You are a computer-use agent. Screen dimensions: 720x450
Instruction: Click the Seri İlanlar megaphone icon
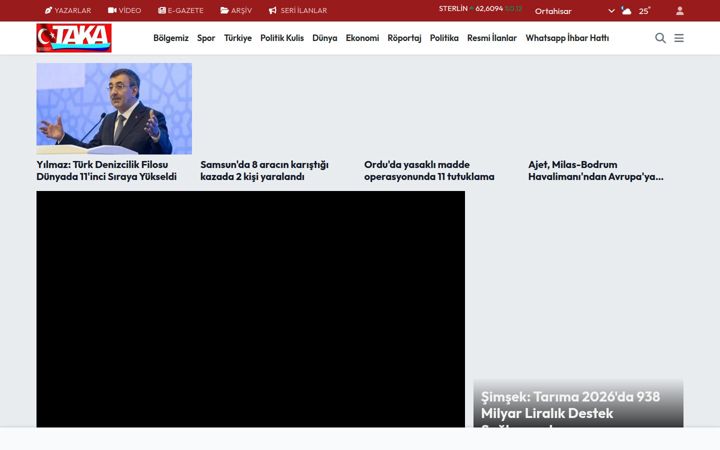click(x=273, y=10)
